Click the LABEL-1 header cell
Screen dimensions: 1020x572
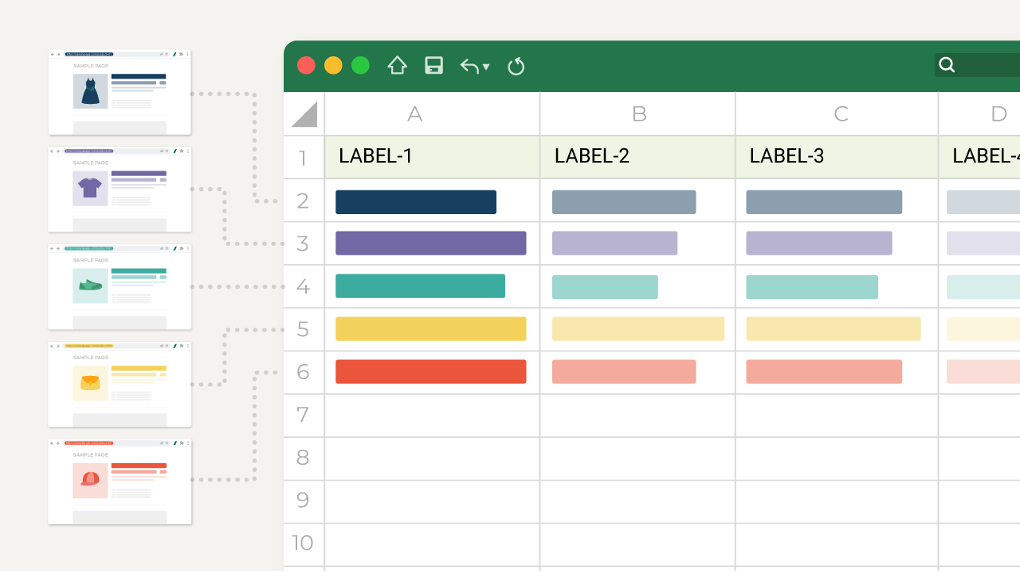[431, 156]
